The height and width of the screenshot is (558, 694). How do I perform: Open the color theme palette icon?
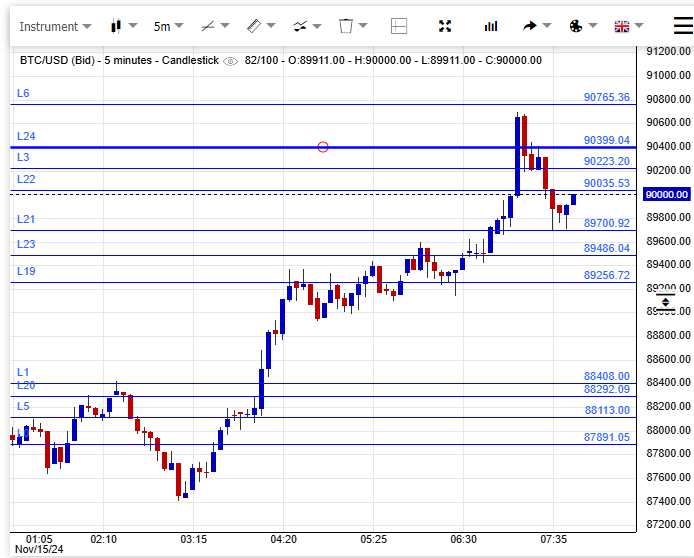[x=576, y=26]
